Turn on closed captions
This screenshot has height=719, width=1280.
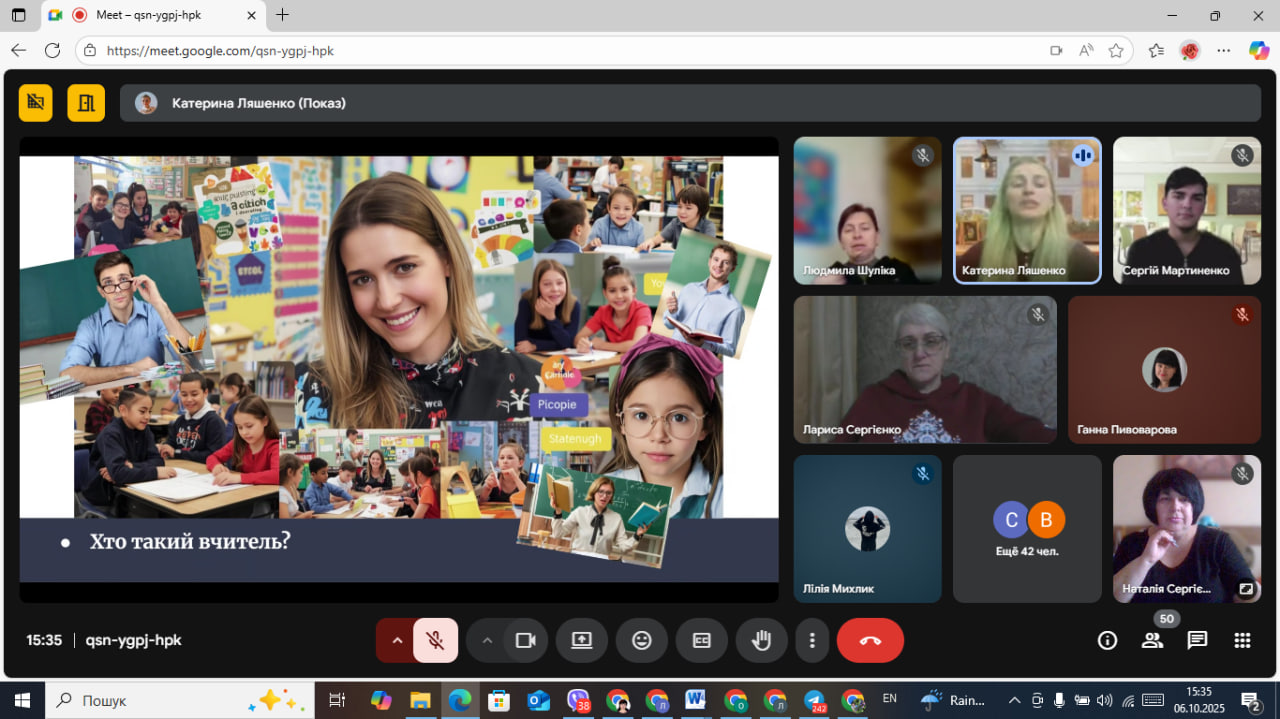(x=701, y=641)
